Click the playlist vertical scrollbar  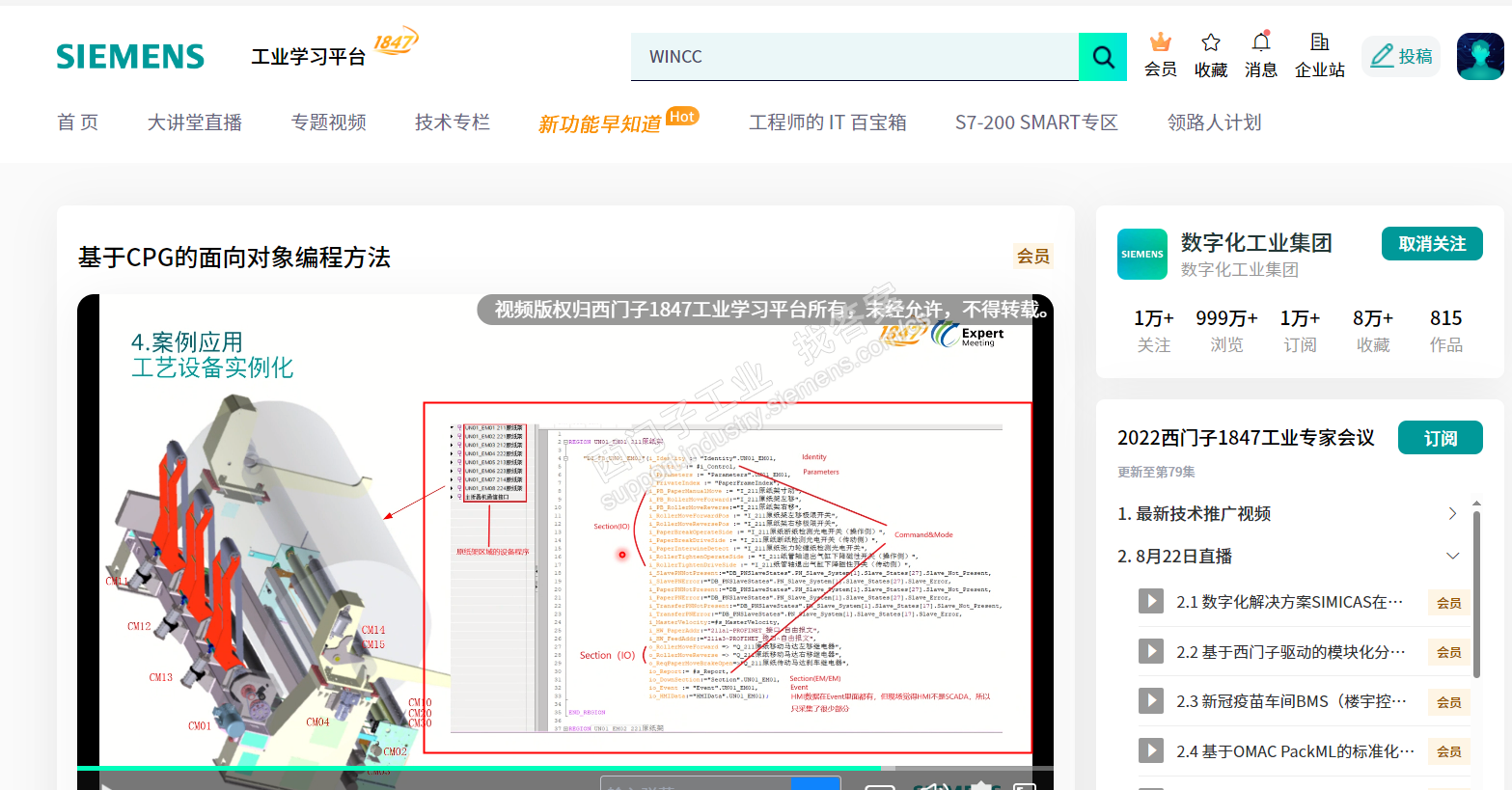click(x=1476, y=593)
